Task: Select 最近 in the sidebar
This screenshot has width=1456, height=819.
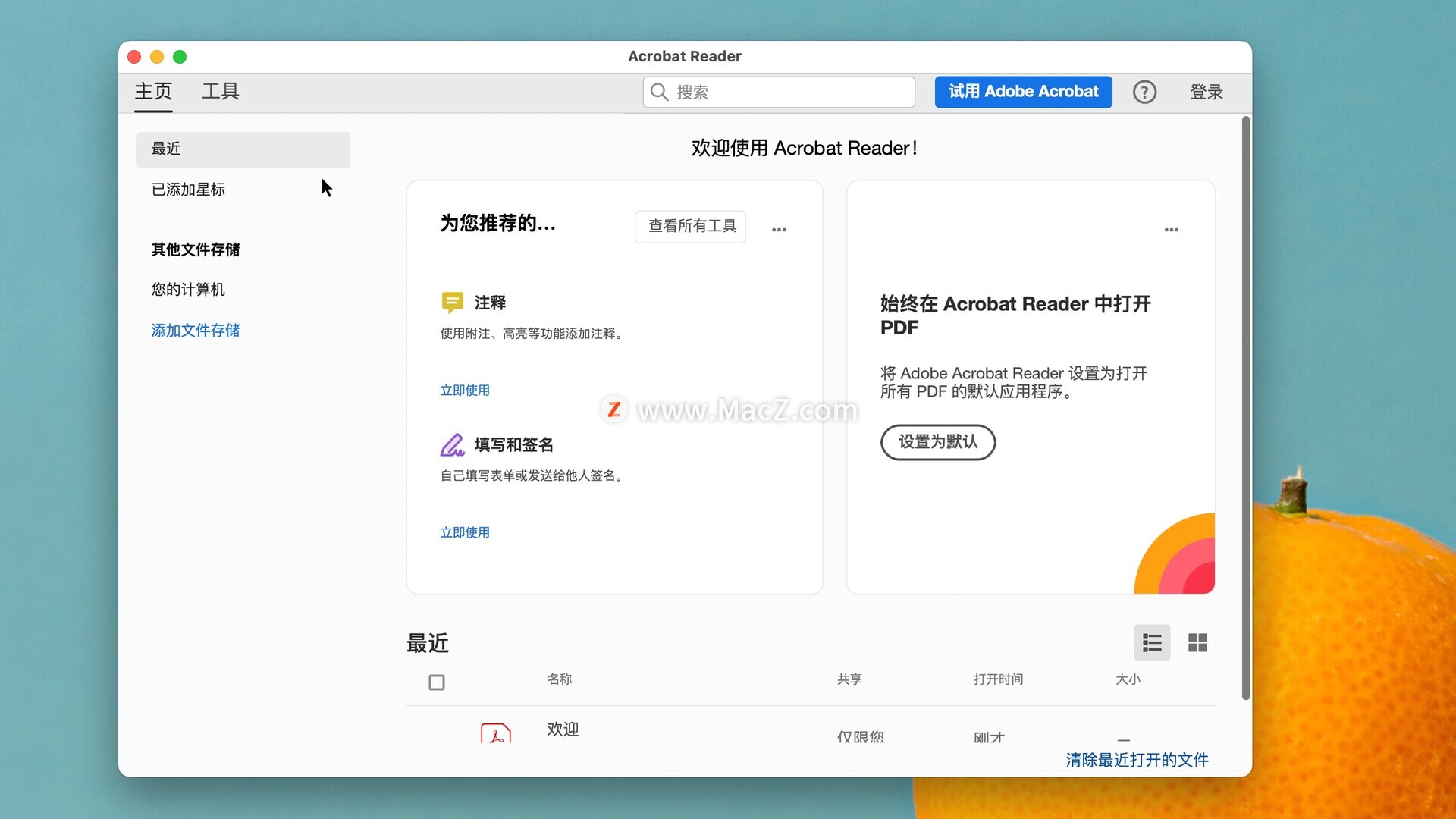Action: (x=243, y=149)
